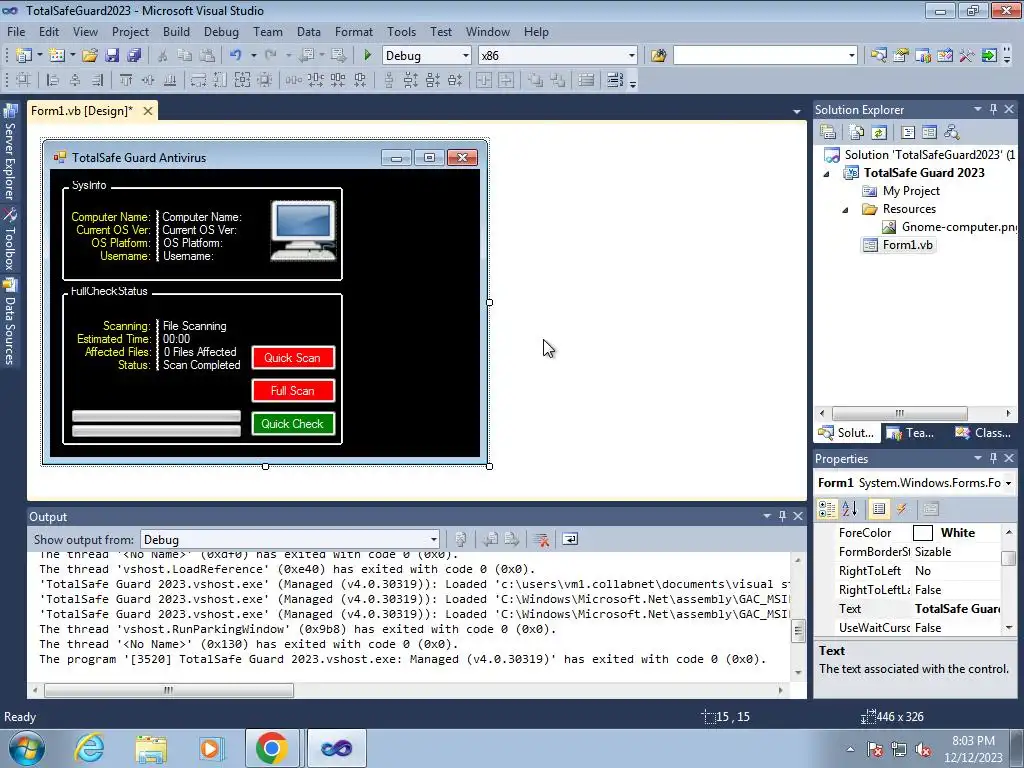
Task: Click the Undo arrow icon
Action: [236, 56]
